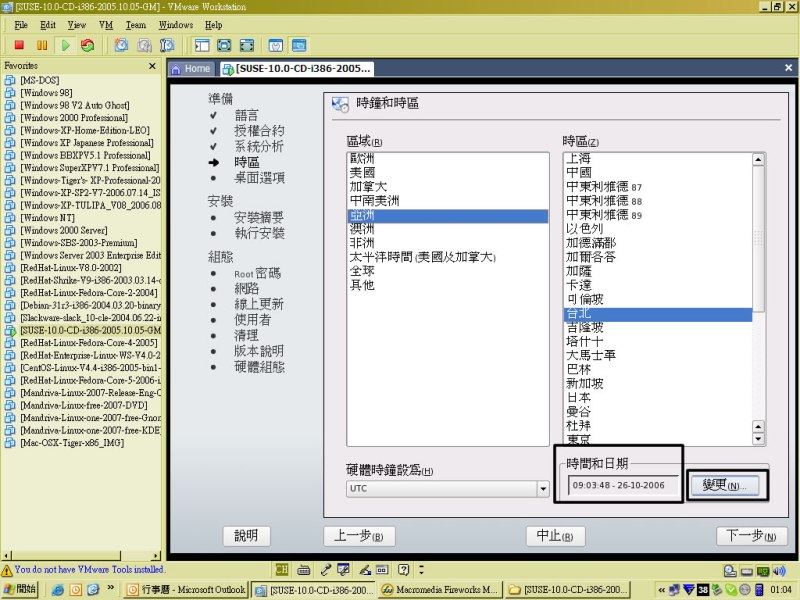This screenshot has width=800, height=600.
Task: Click the Internet Explorer quick launch icon
Action: click(58, 589)
